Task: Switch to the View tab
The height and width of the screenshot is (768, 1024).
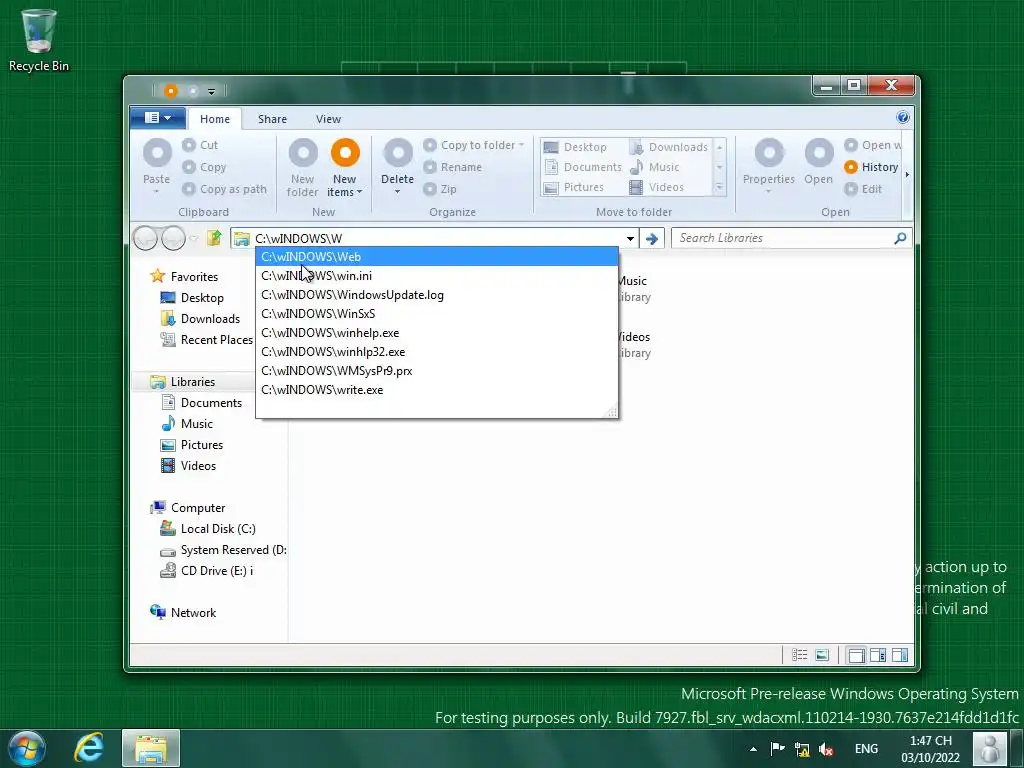Action: coord(328,119)
